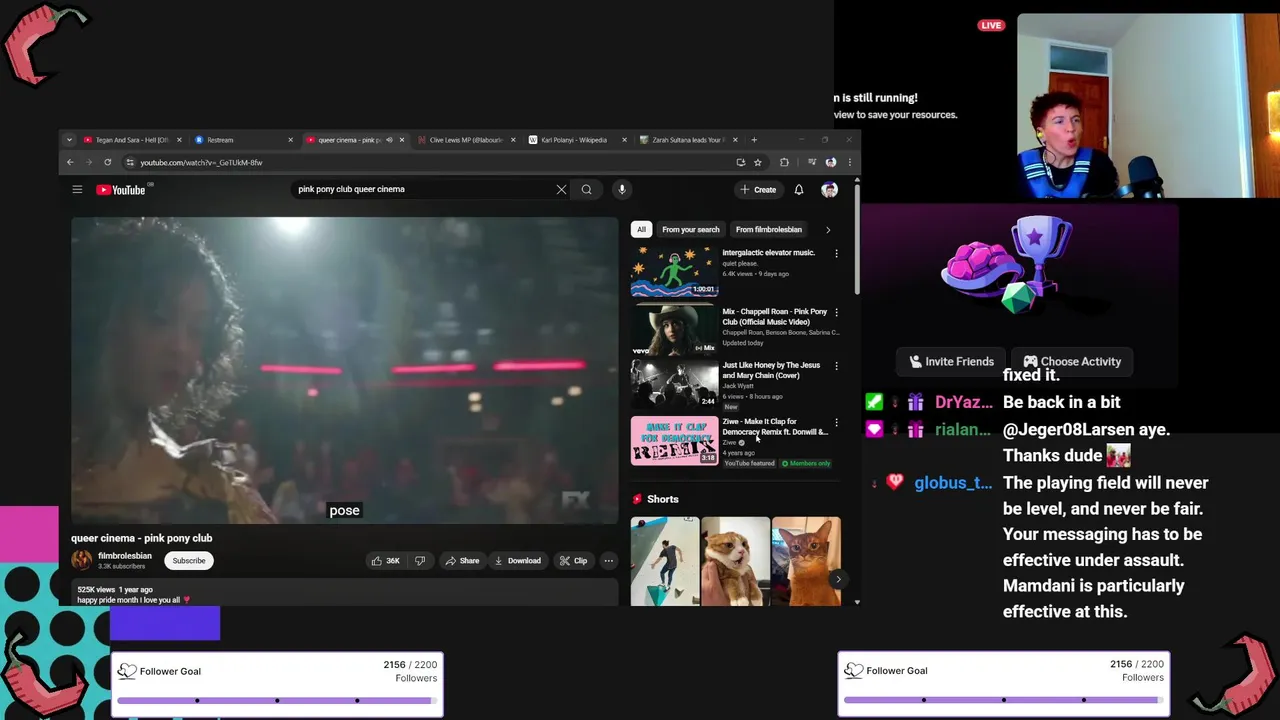Subscribe to filmbrolesbian channel
The width and height of the screenshot is (1280, 720).
pos(189,561)
